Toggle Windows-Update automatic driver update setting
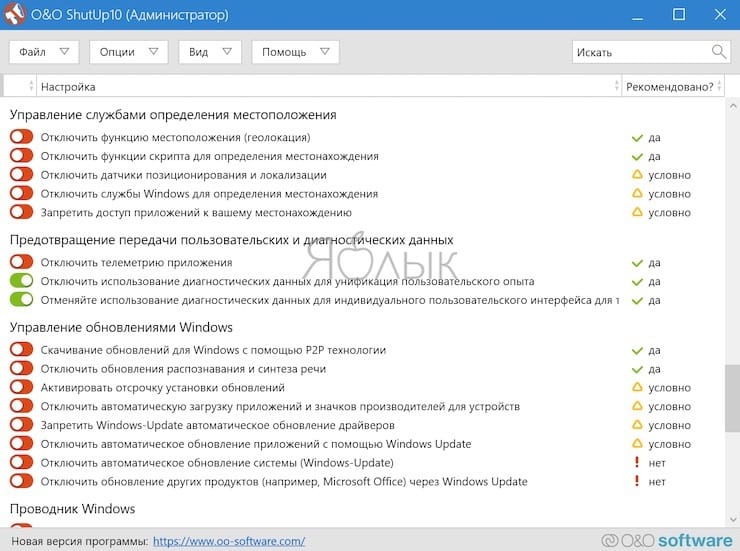The image size is (740, 551). click(x=22, y=425)
